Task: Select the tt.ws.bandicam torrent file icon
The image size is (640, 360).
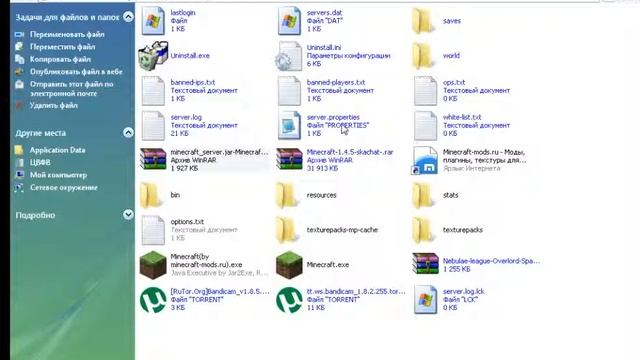Action: pyautogui.click(x=289, y=300)
